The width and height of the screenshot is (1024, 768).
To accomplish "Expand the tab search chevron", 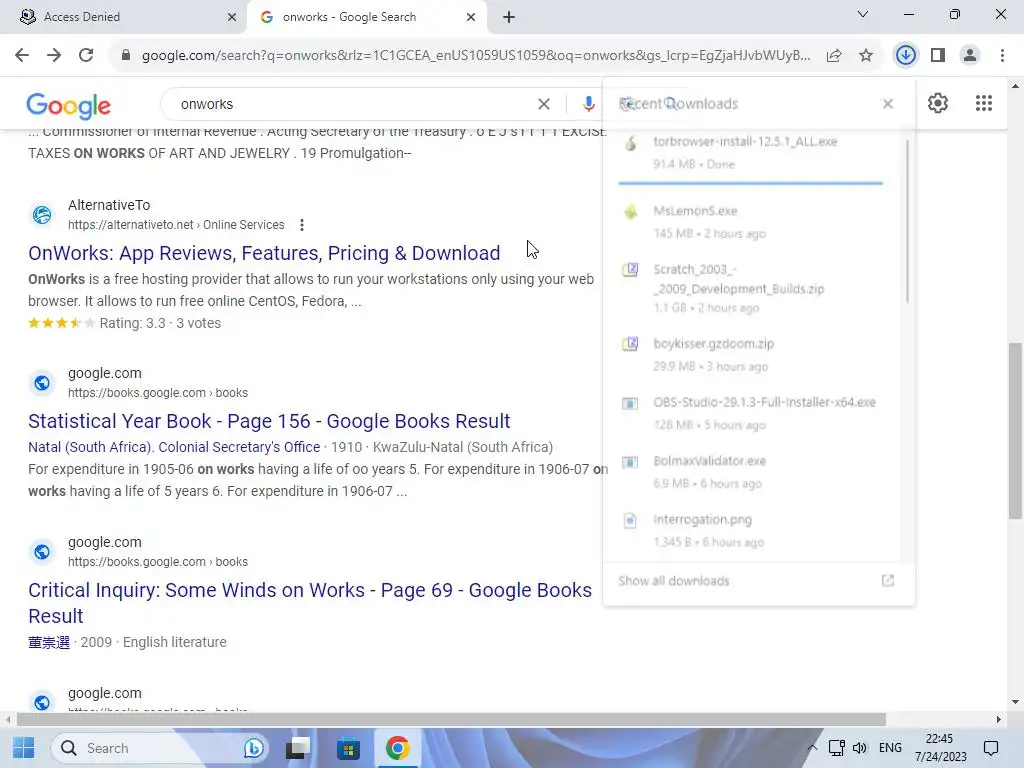I will [863, 14].
